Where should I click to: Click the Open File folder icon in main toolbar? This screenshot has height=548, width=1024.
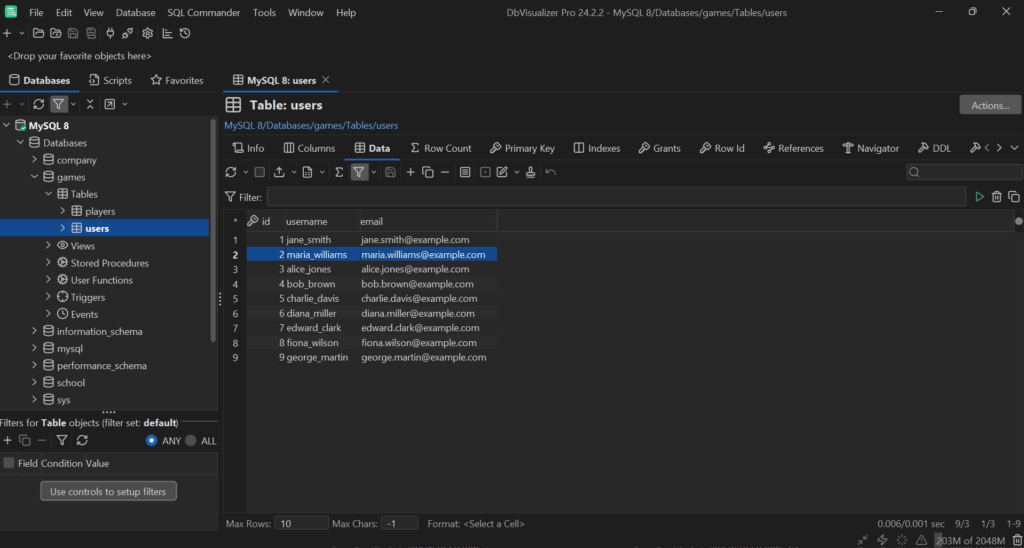tap(39, 33)
